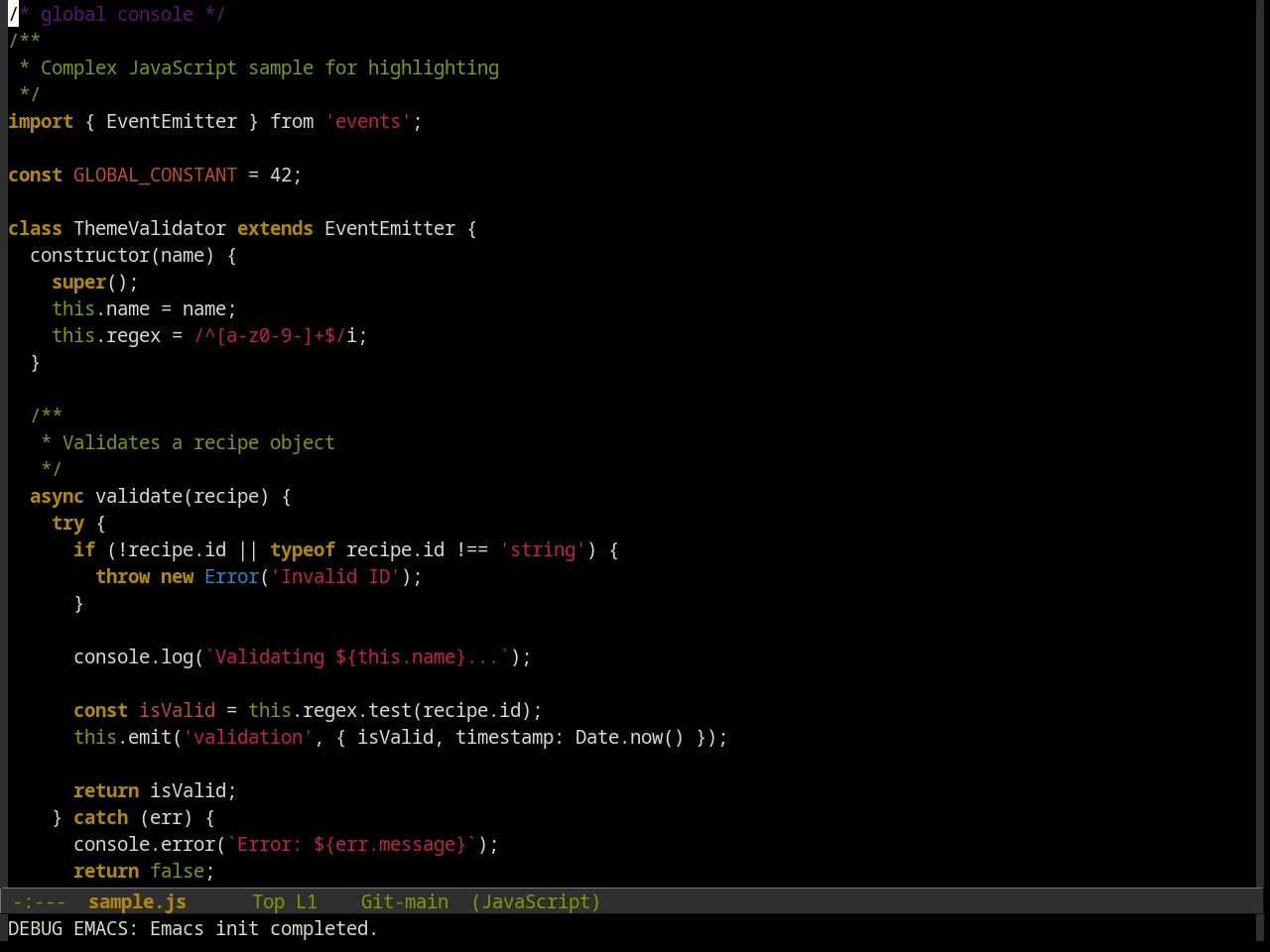Click the 'catch' keyword
Image resolution: width=1270 pixels, height=952 pixels.
tap(100, 817)
